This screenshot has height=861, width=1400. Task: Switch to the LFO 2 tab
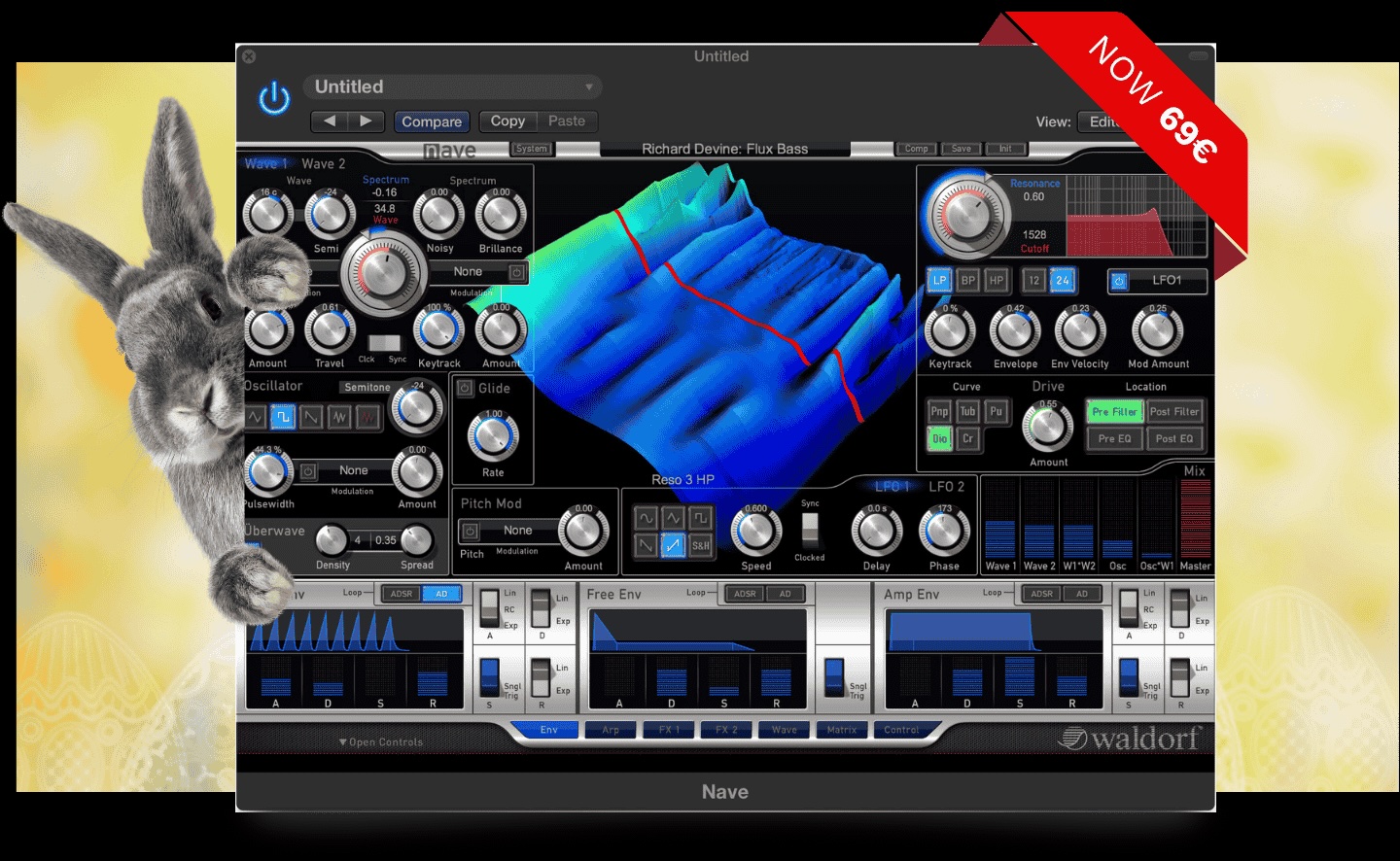click(x=947, y=487)
